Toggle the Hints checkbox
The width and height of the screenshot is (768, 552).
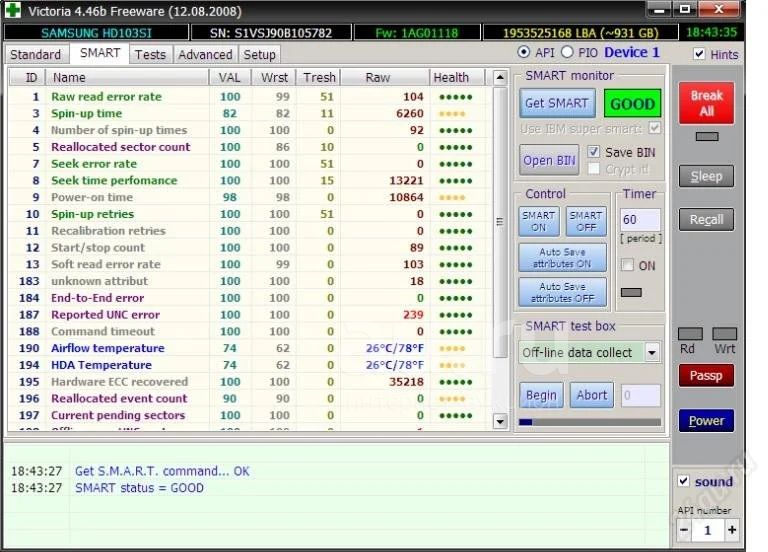pyautogui.click(x=699, y=54)
